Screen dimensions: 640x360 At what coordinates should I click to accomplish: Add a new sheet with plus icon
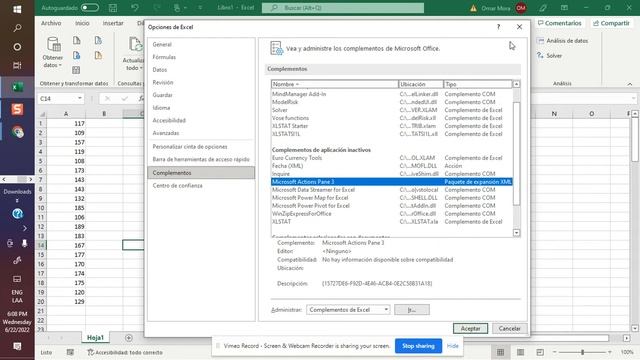129,338
